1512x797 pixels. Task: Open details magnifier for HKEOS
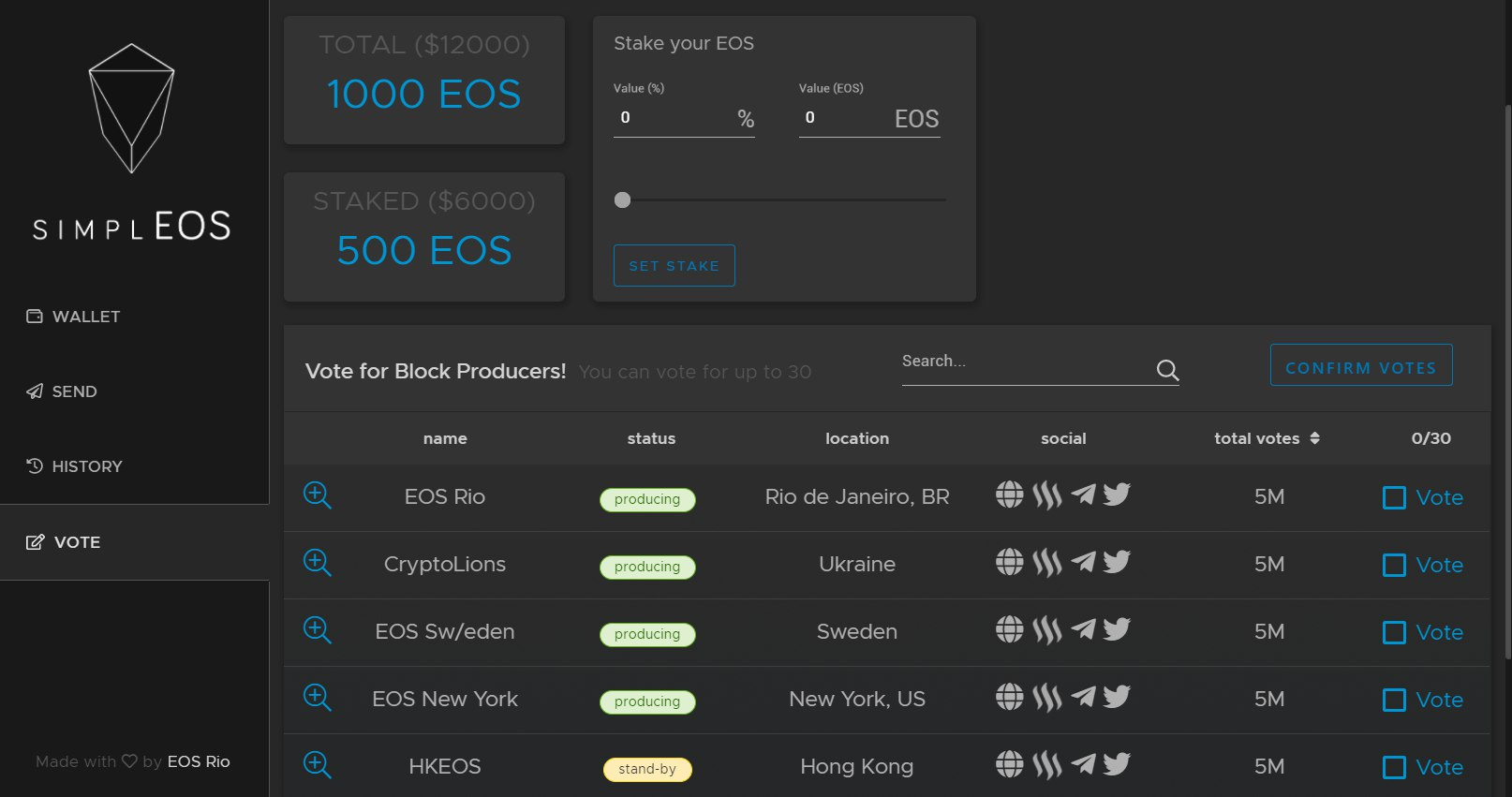(x=318, y=765)
